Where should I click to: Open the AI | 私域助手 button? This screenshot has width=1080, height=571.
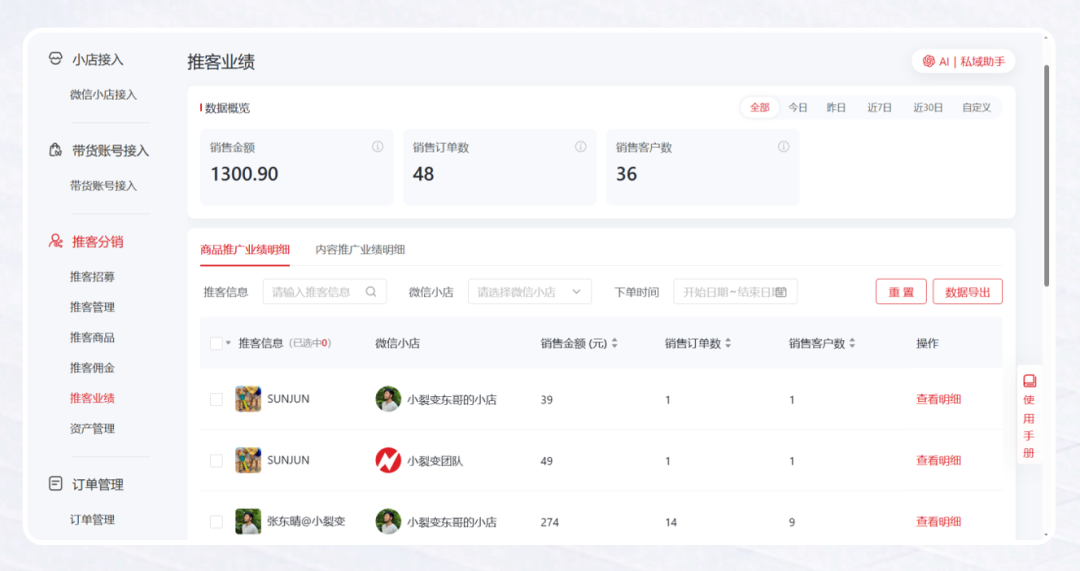pos(963,61)
